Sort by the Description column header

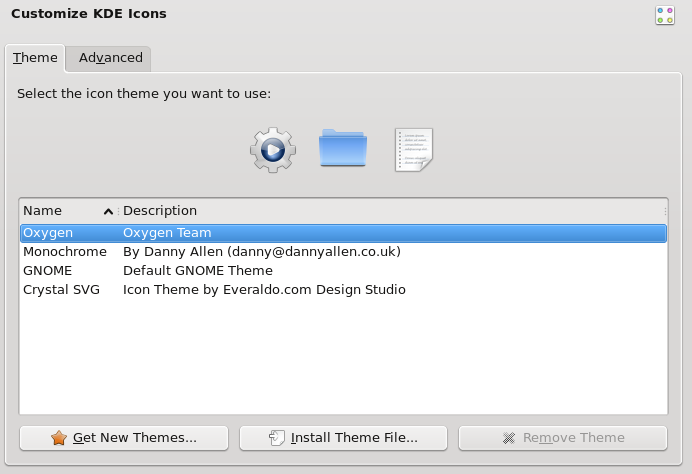(160, 211)
